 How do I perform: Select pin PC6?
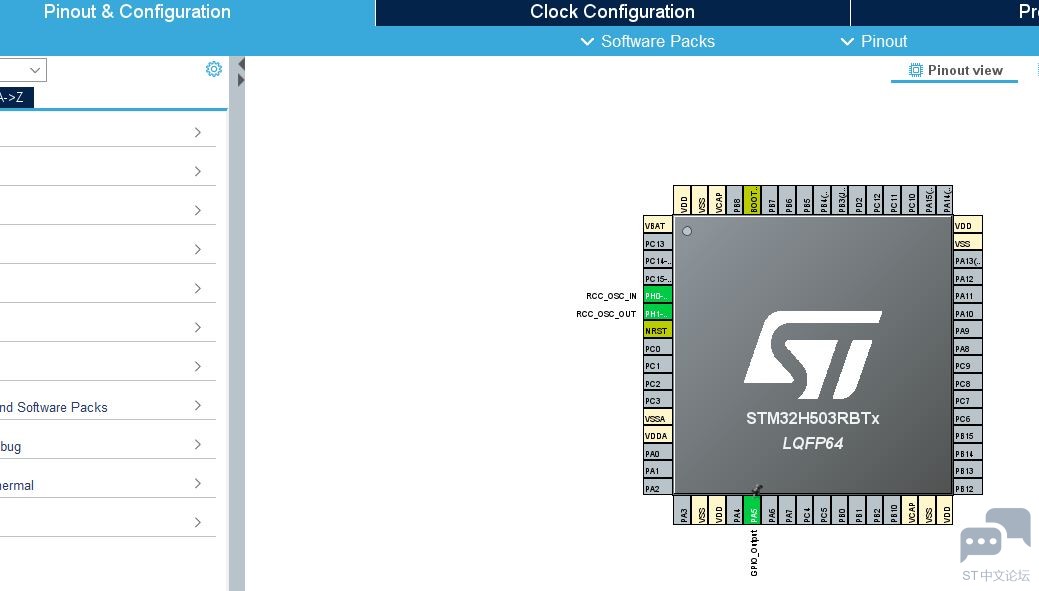967,418
